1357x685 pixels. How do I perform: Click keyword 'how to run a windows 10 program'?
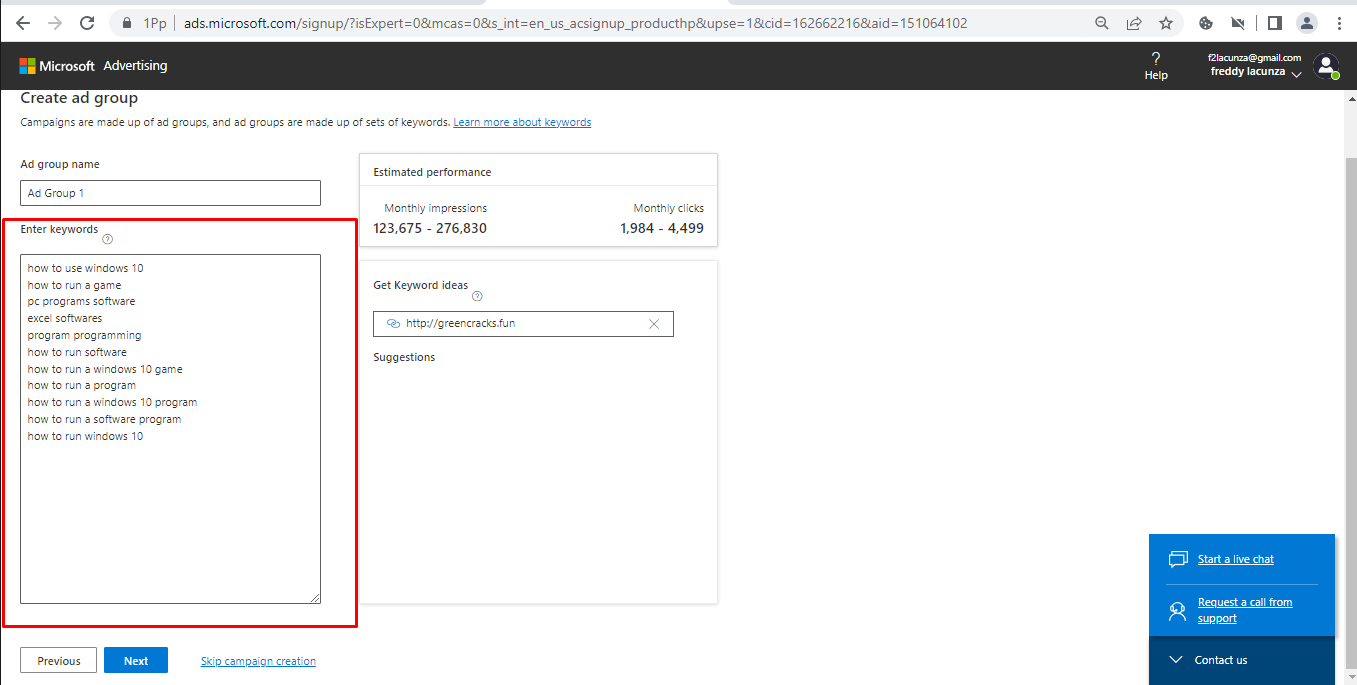(112, 402)
